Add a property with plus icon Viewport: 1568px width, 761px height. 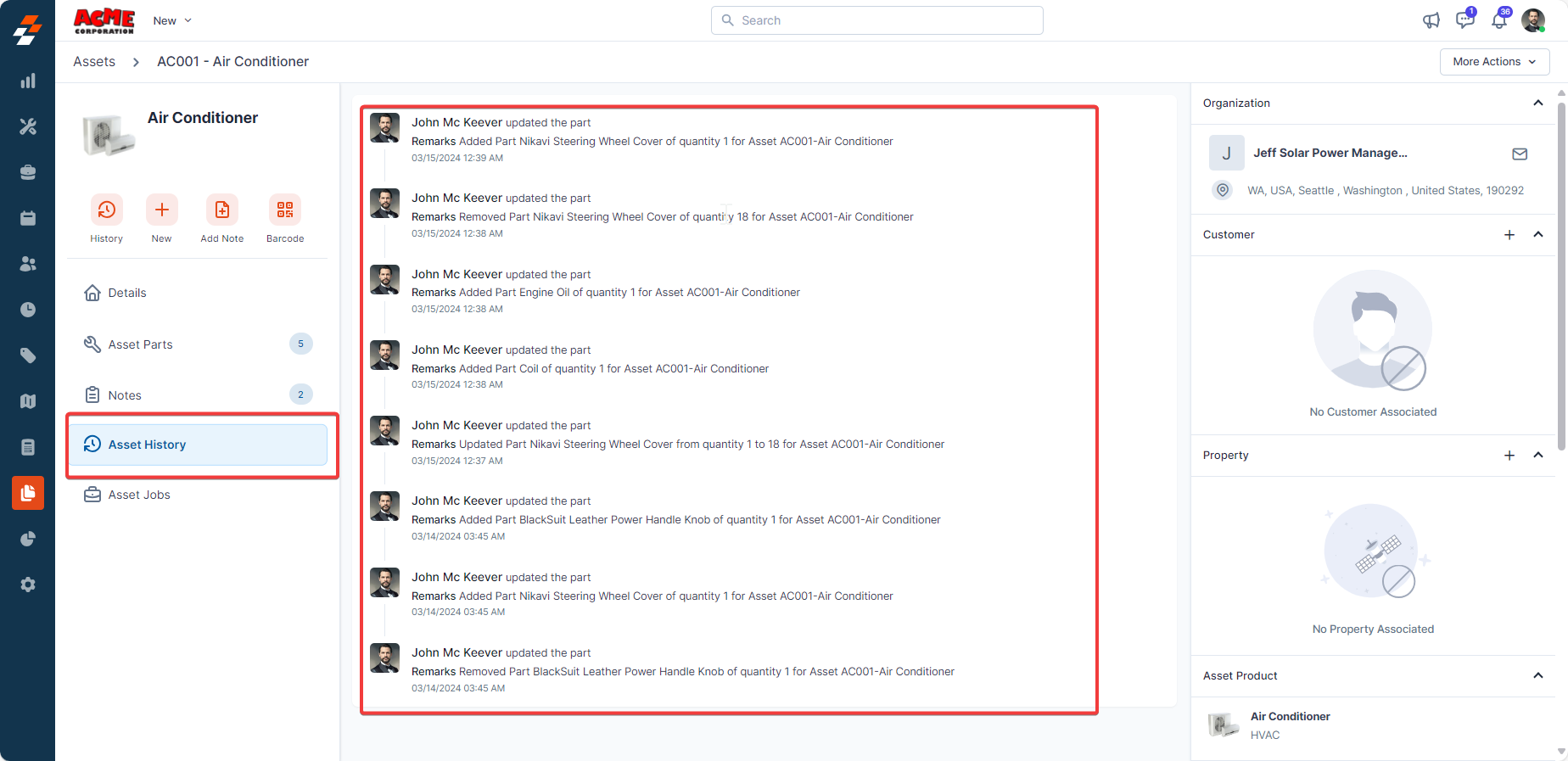[1509, 456]
